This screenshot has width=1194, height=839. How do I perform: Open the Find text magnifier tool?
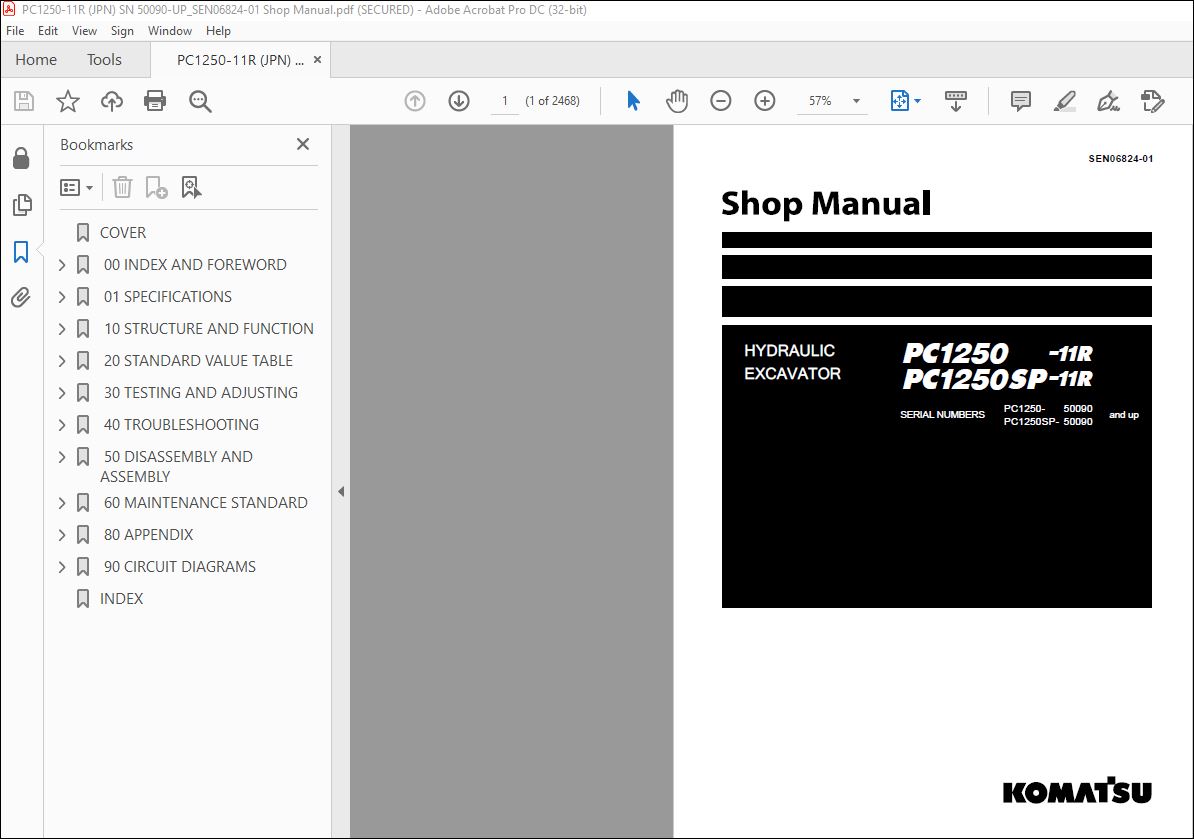(x=200, y=101)
